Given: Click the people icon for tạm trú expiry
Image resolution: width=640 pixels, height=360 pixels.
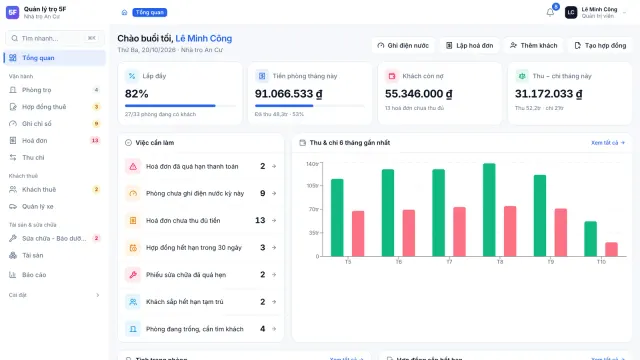Looking at the screenshot, I should (x=133, y=302).
